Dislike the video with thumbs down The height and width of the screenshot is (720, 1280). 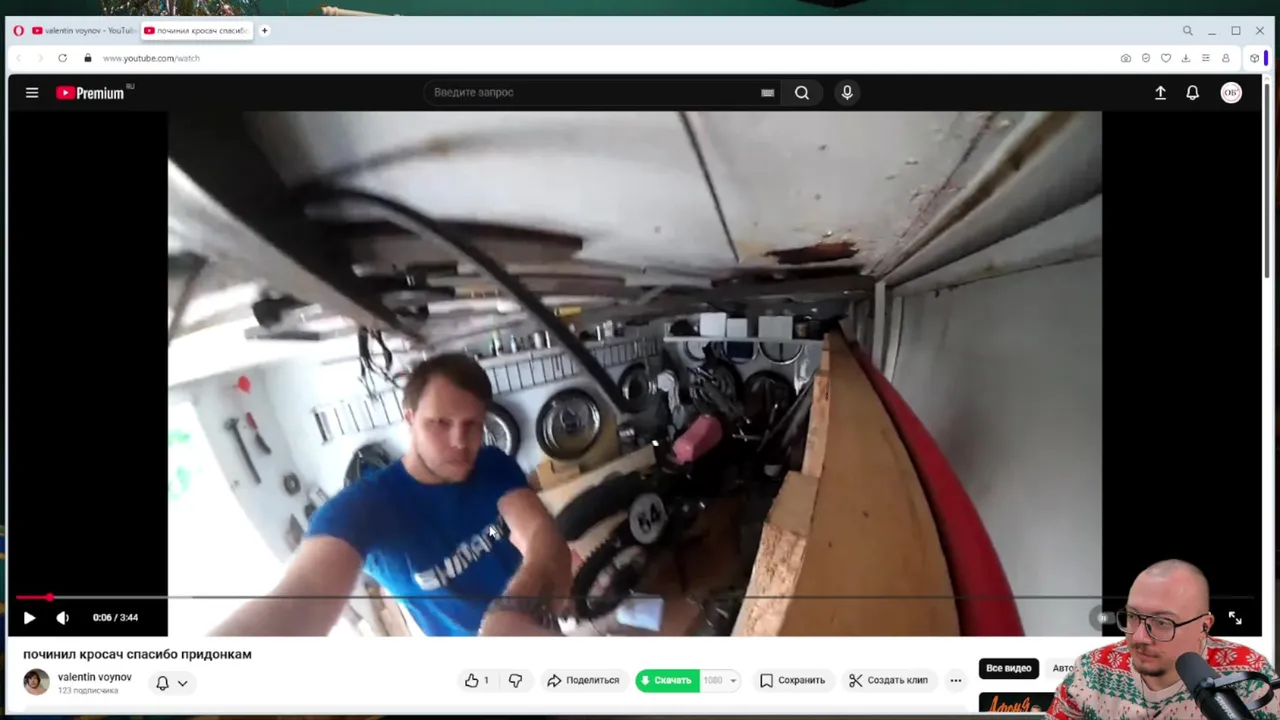pyautogui.click(x=515, y=680)
